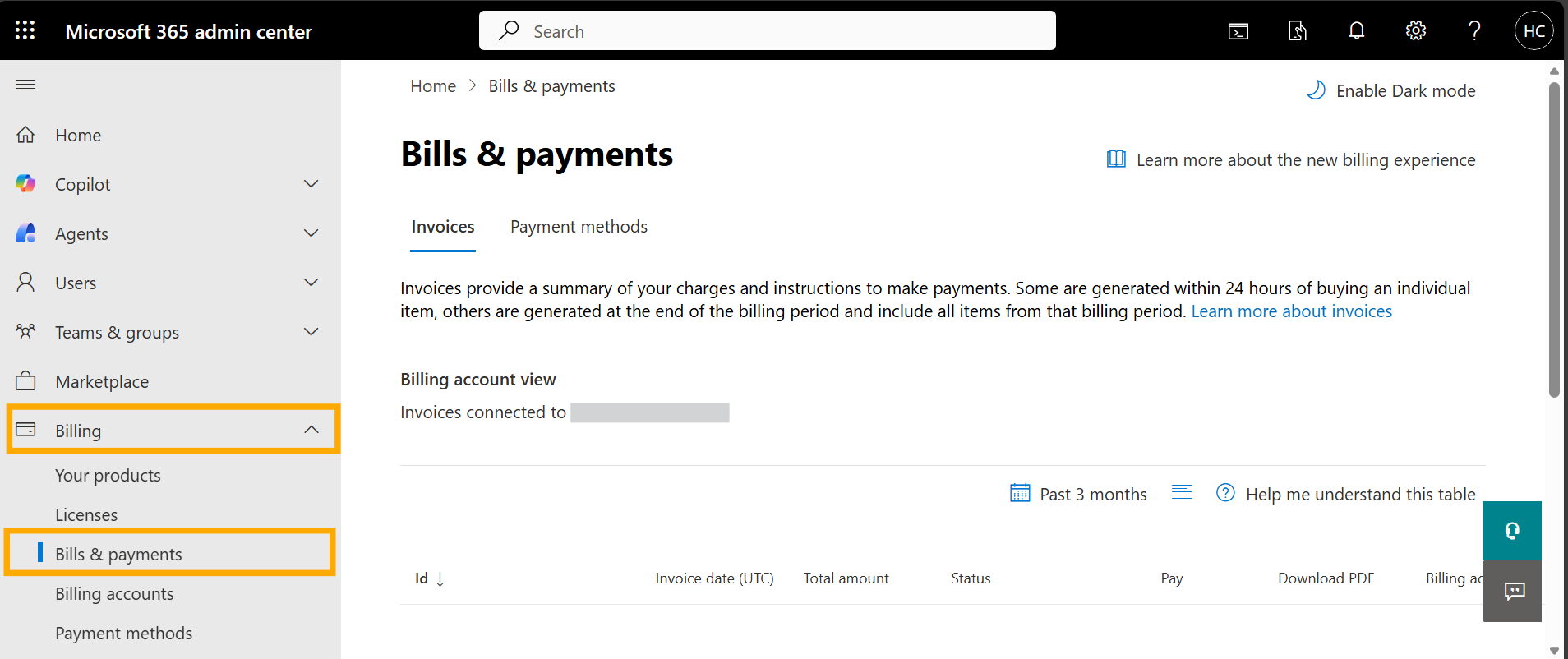1568x659 pixels.
Task: Click the Billing card icon
Action: point(25,430)
